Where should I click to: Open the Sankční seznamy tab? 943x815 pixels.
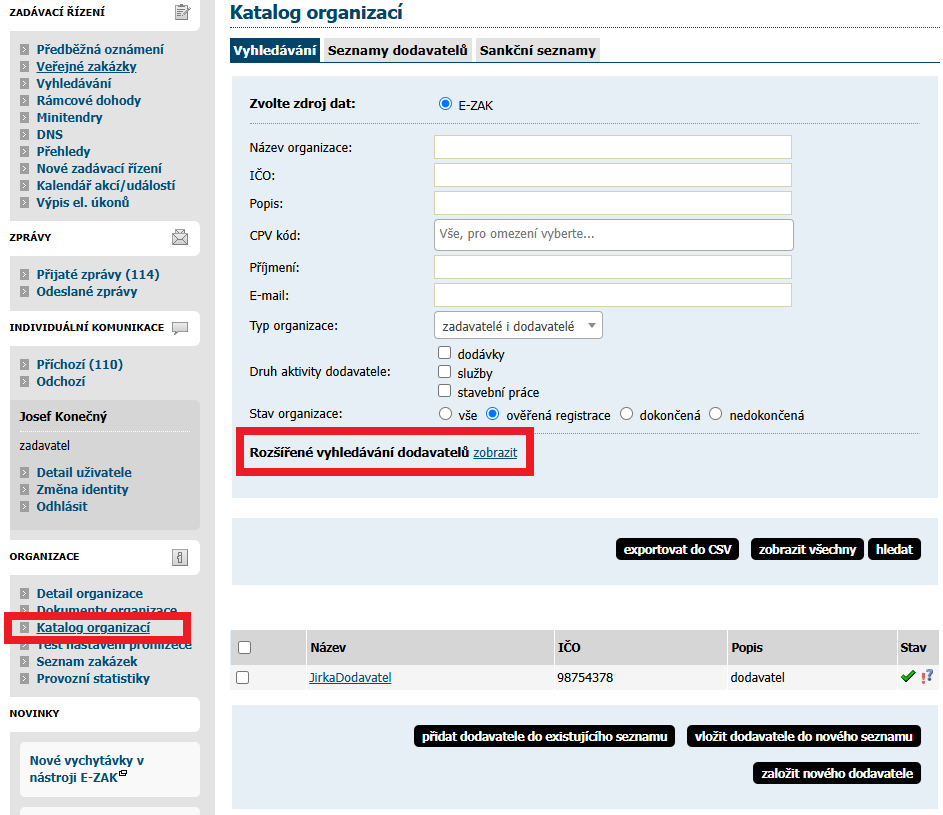(x=538, y=50)
